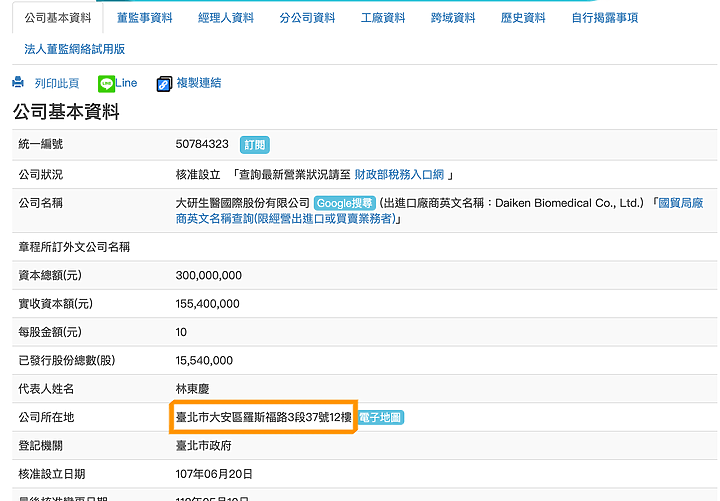Viewport: 720px width, 501px height.
Task: Click the 列印此頁 link
Action: pos(57,83)
